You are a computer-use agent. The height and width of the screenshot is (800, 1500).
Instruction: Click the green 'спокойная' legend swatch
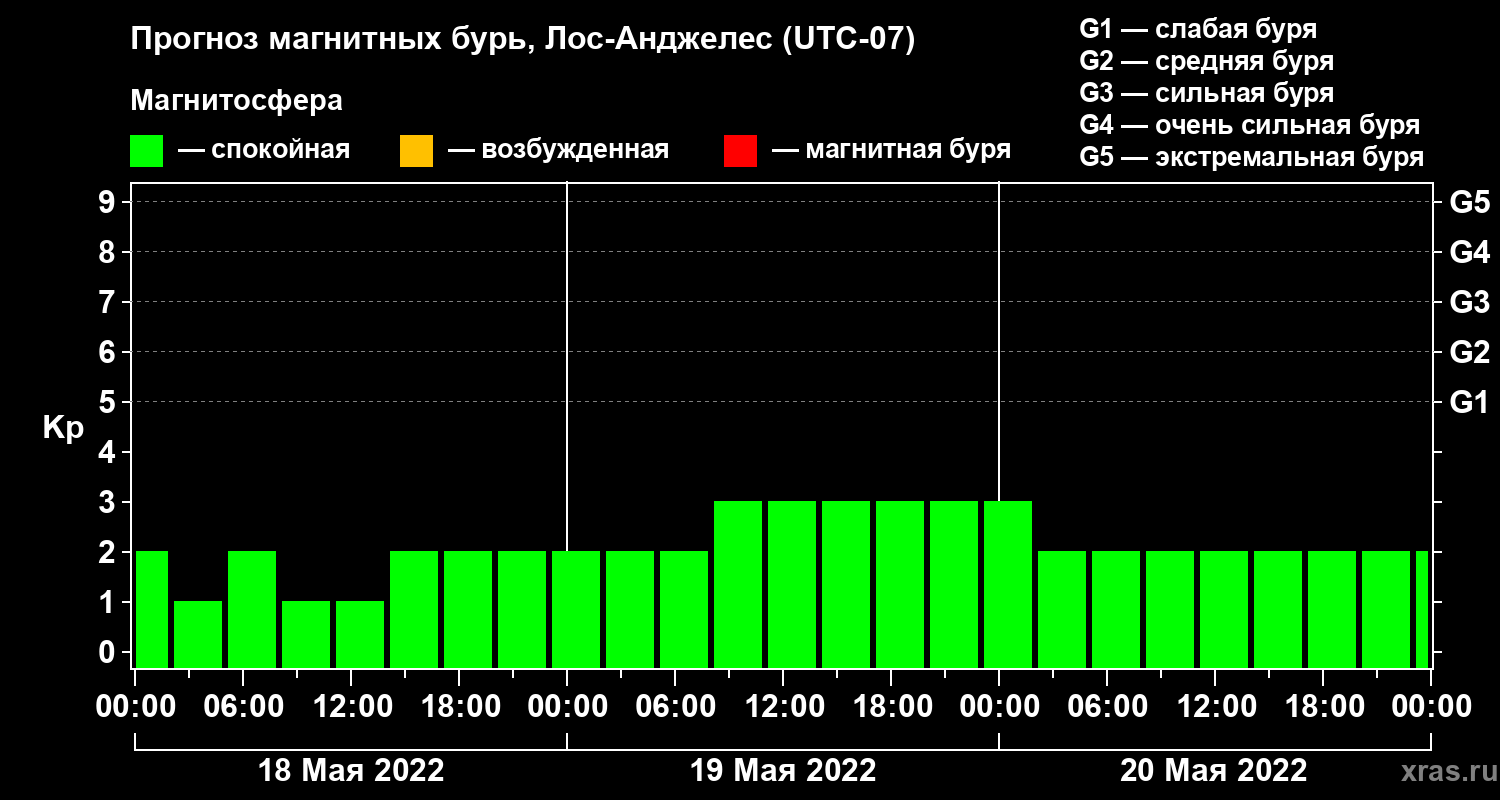click(x=147, y=150)
